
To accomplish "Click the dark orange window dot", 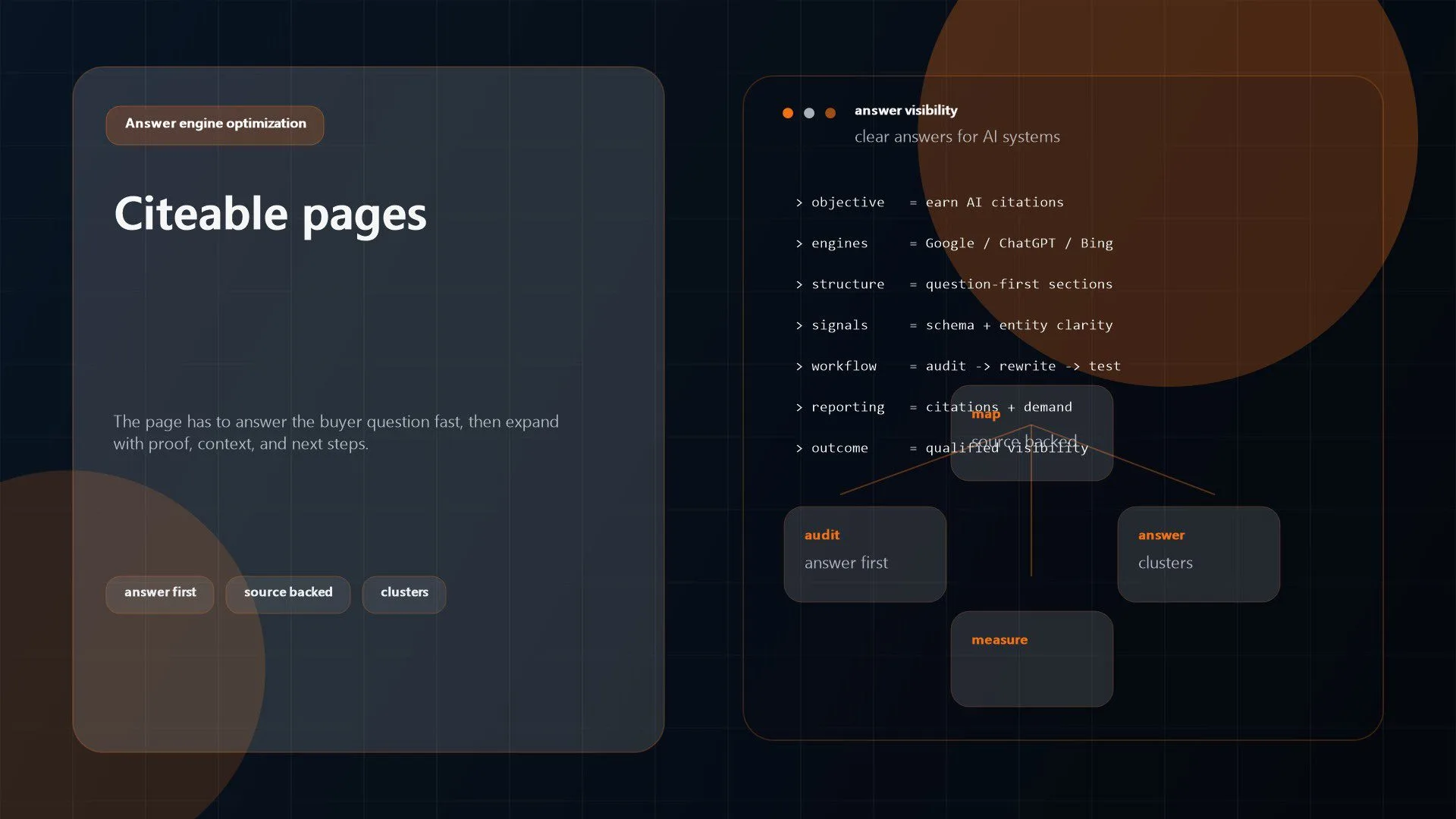I will point(830,113).
